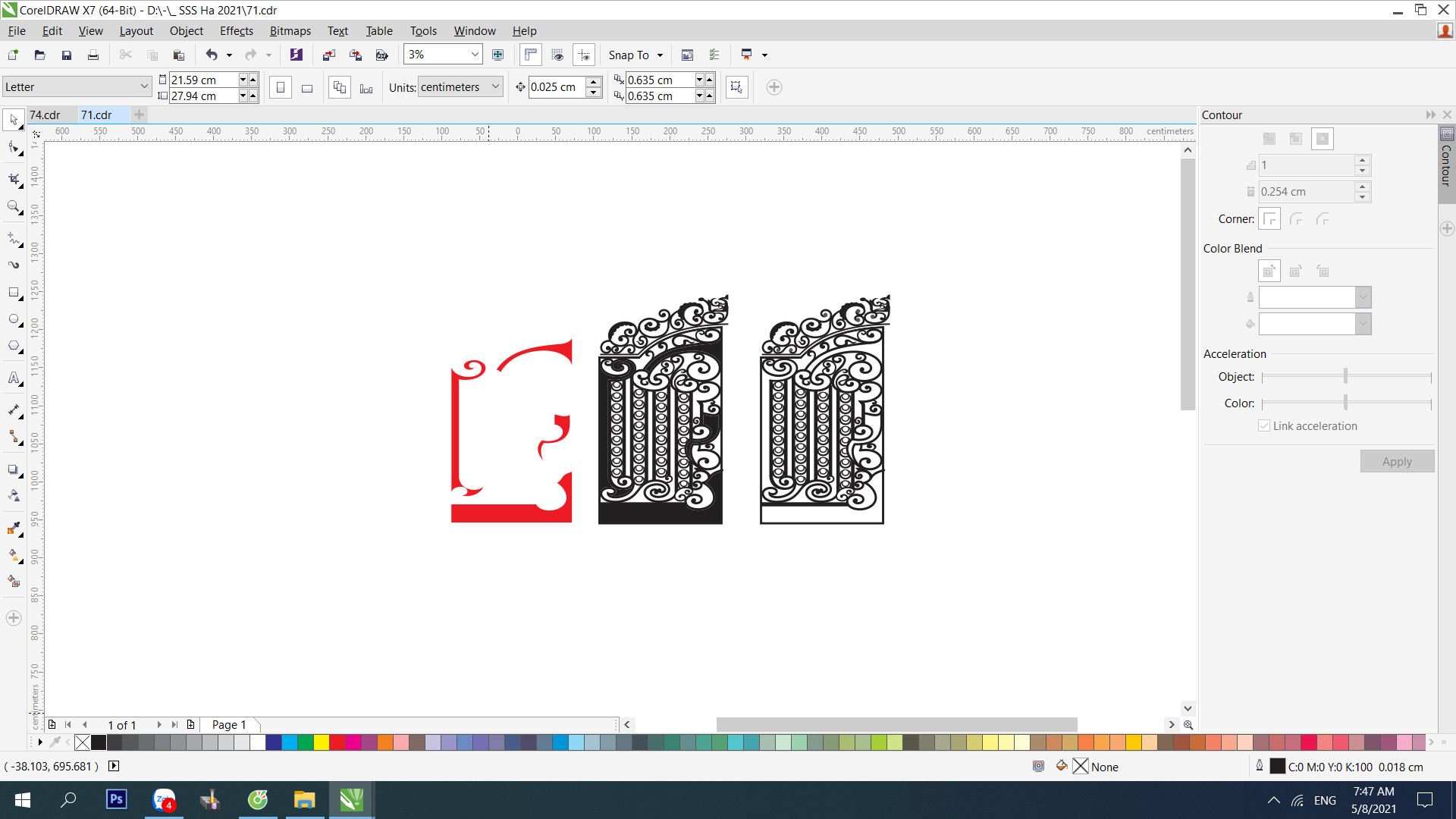Drag the Object acceleration slider
1456x819 pixels.
(x=1344, y=376)
